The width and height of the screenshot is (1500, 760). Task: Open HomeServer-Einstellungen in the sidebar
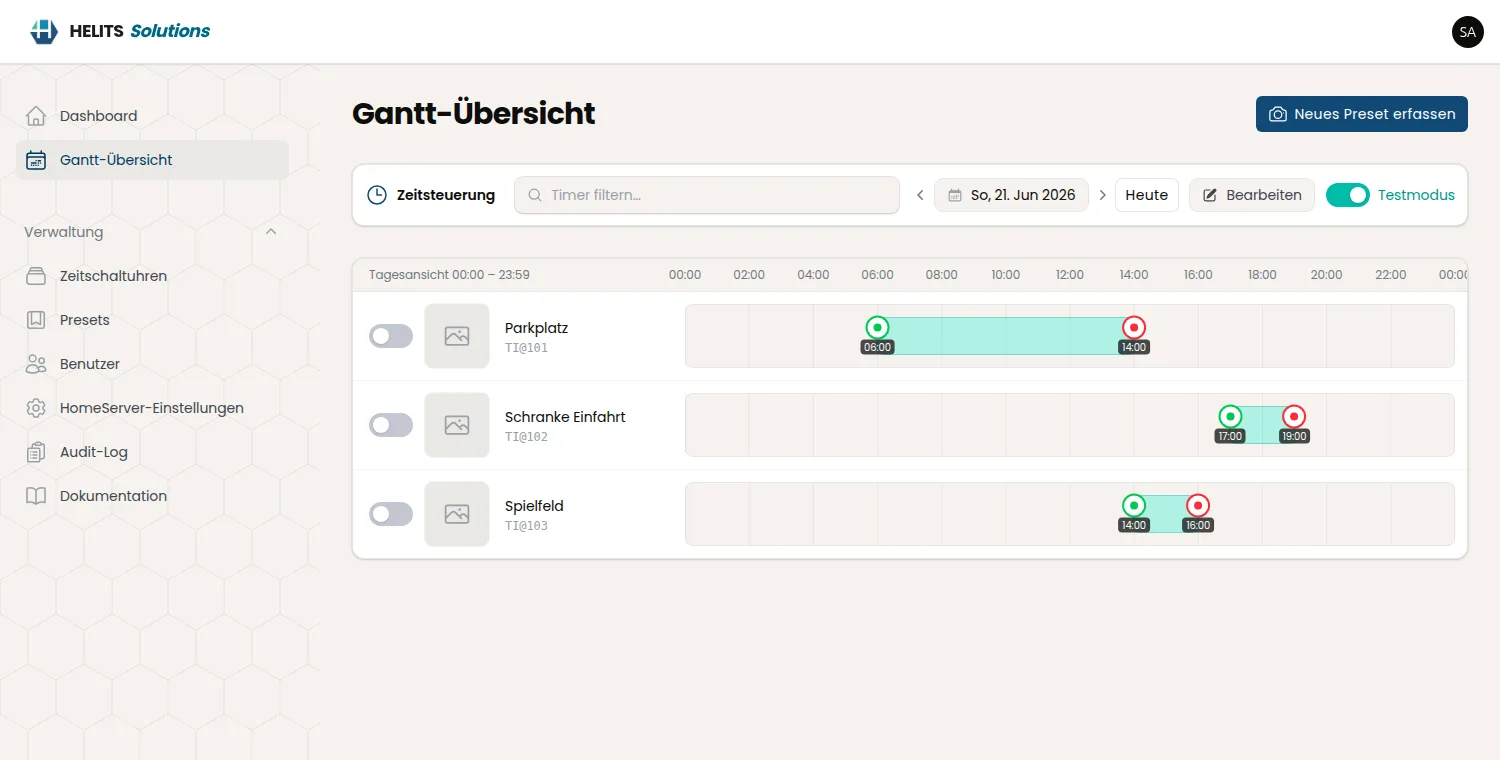(152, 408)
